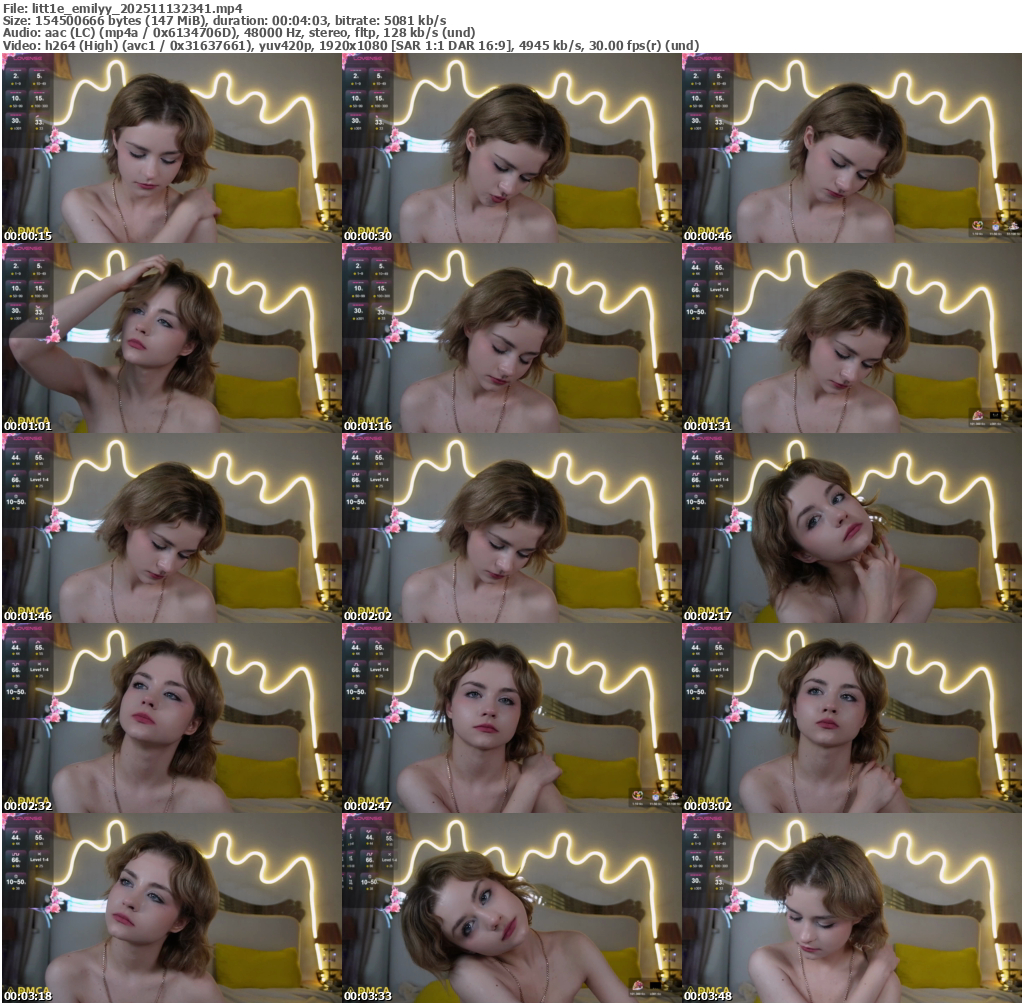
Task: Click the third thumbnail in the top row
Action: [851, 148]
